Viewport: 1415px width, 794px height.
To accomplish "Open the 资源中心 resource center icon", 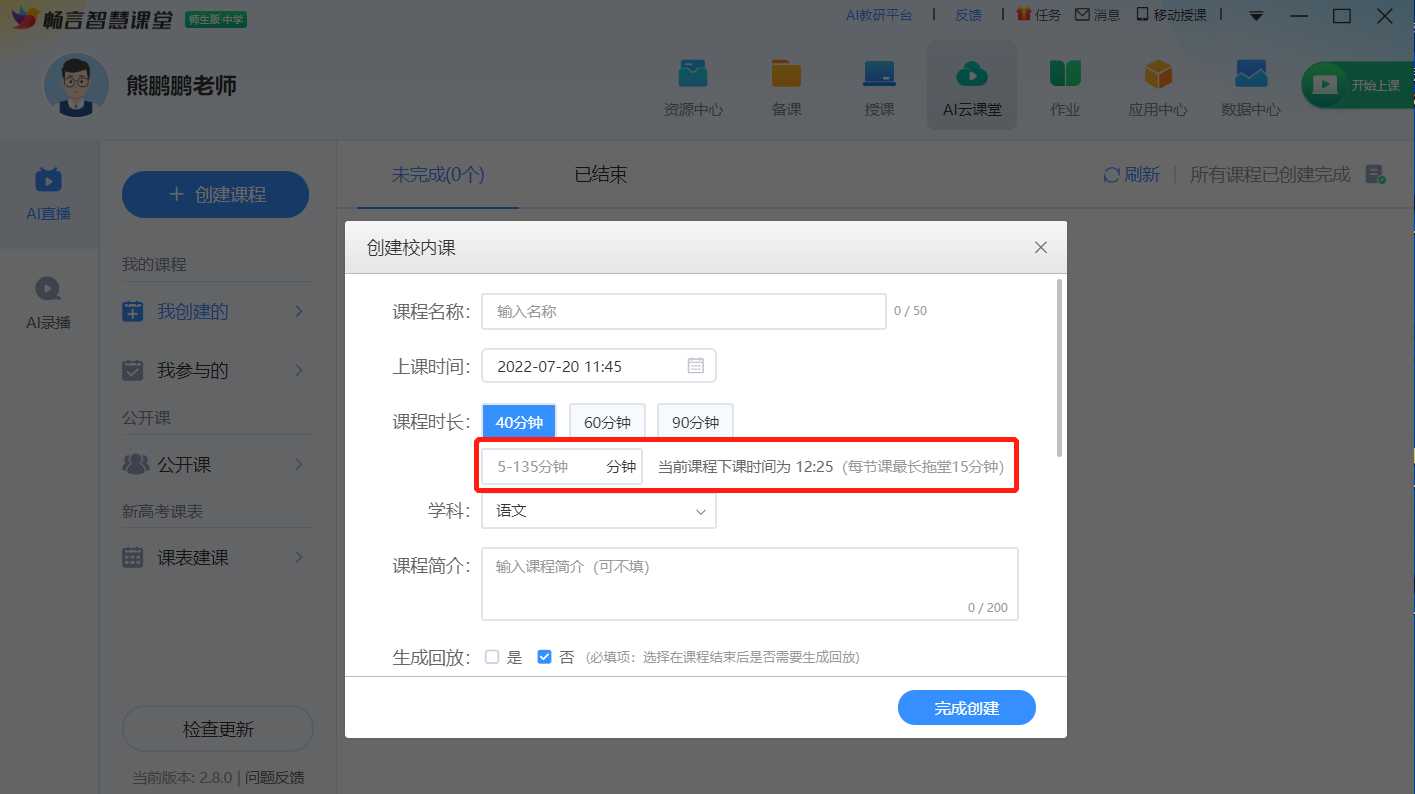I will tap(693, 75).
